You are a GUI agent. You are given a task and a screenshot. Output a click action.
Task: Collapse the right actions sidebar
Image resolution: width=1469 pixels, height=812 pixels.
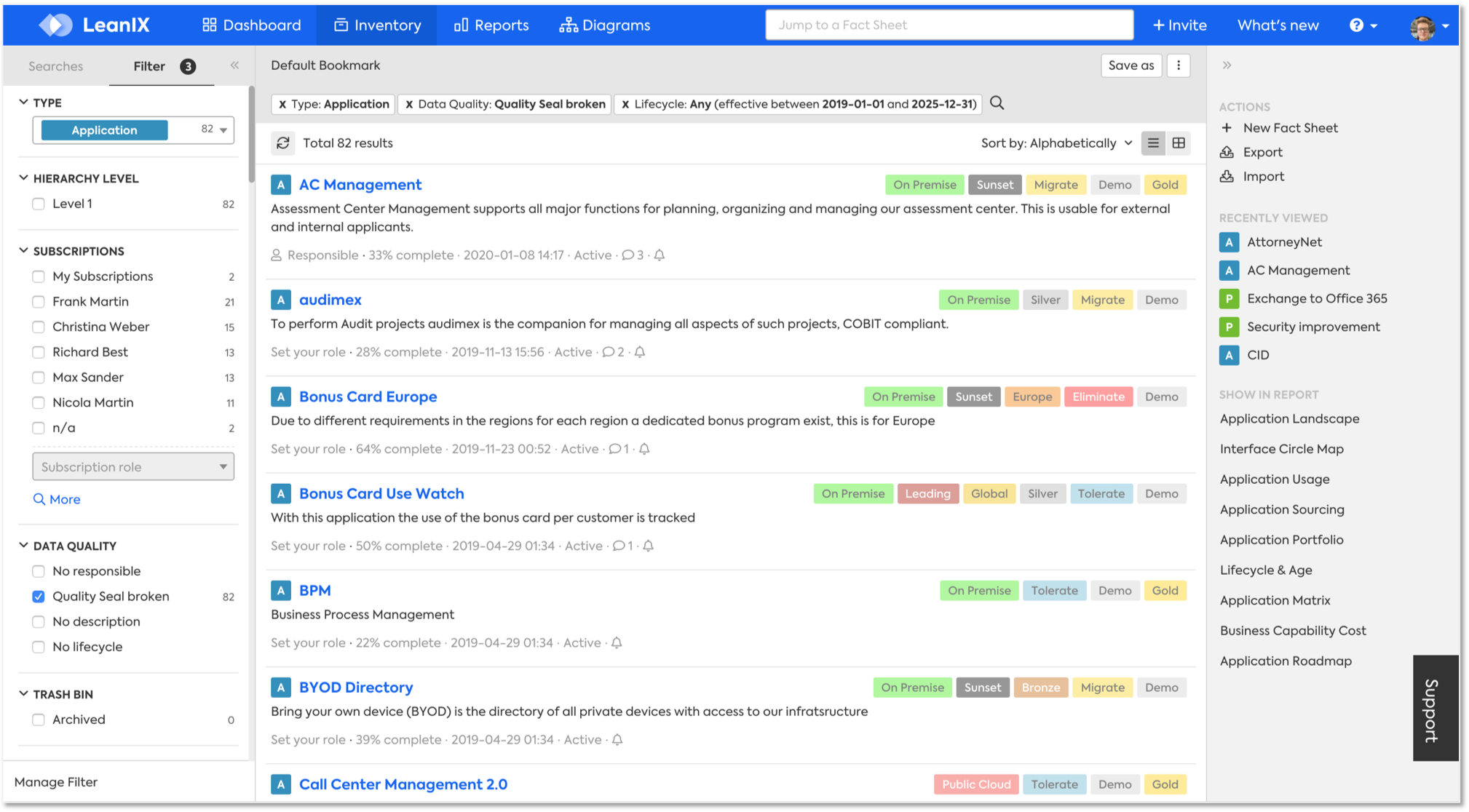tap(1227, 65)
